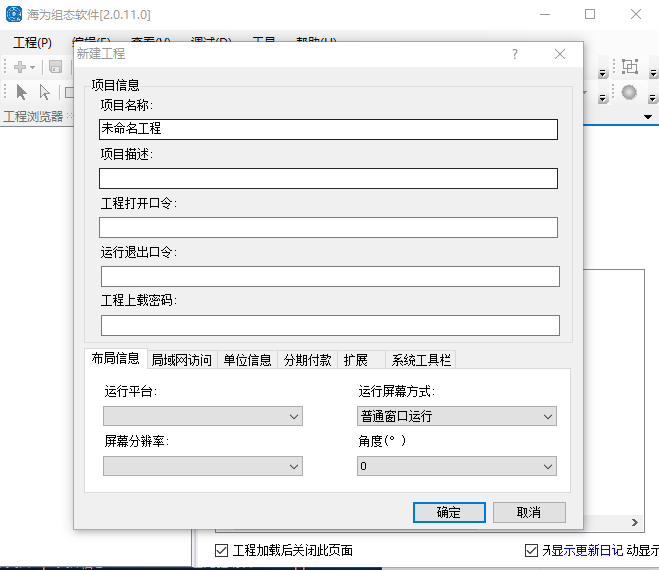Switch to the 系统工具栏 tab
This screenshot has height=570, width=659.
coord(421,360)
